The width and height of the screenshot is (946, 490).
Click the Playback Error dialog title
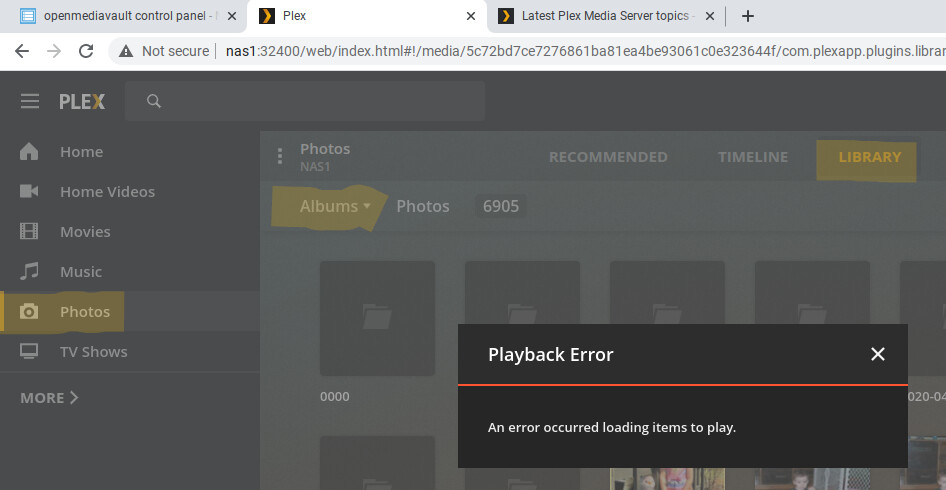pyautogui.click(x=550, y=354)
